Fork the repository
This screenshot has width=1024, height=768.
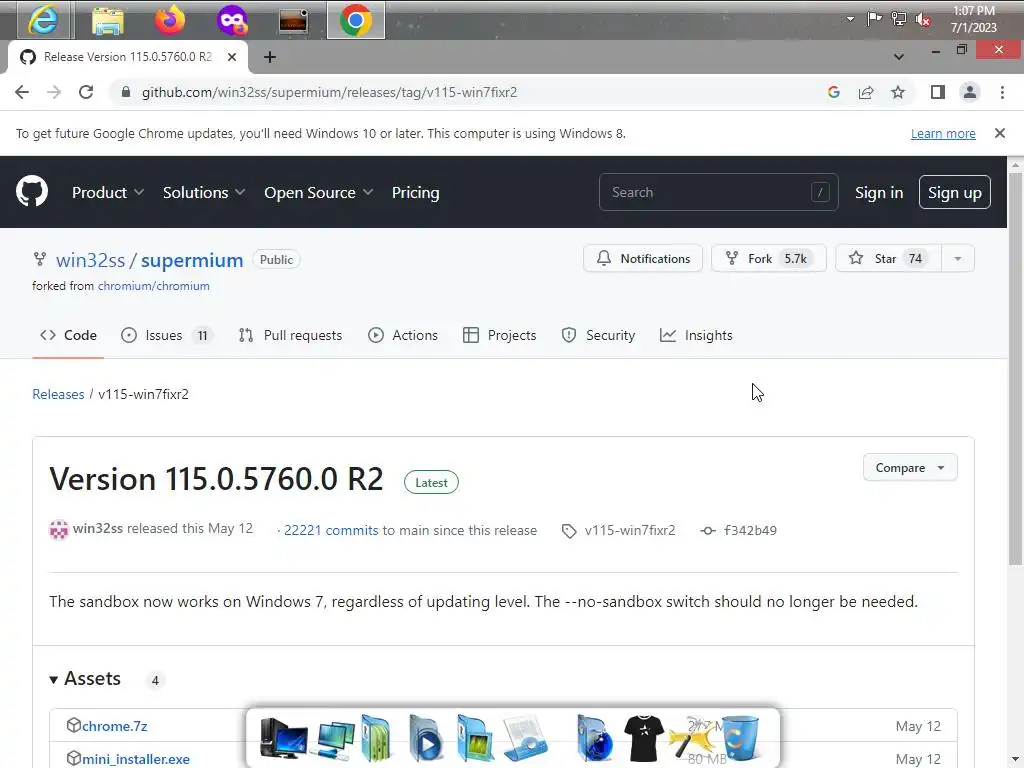769,259
